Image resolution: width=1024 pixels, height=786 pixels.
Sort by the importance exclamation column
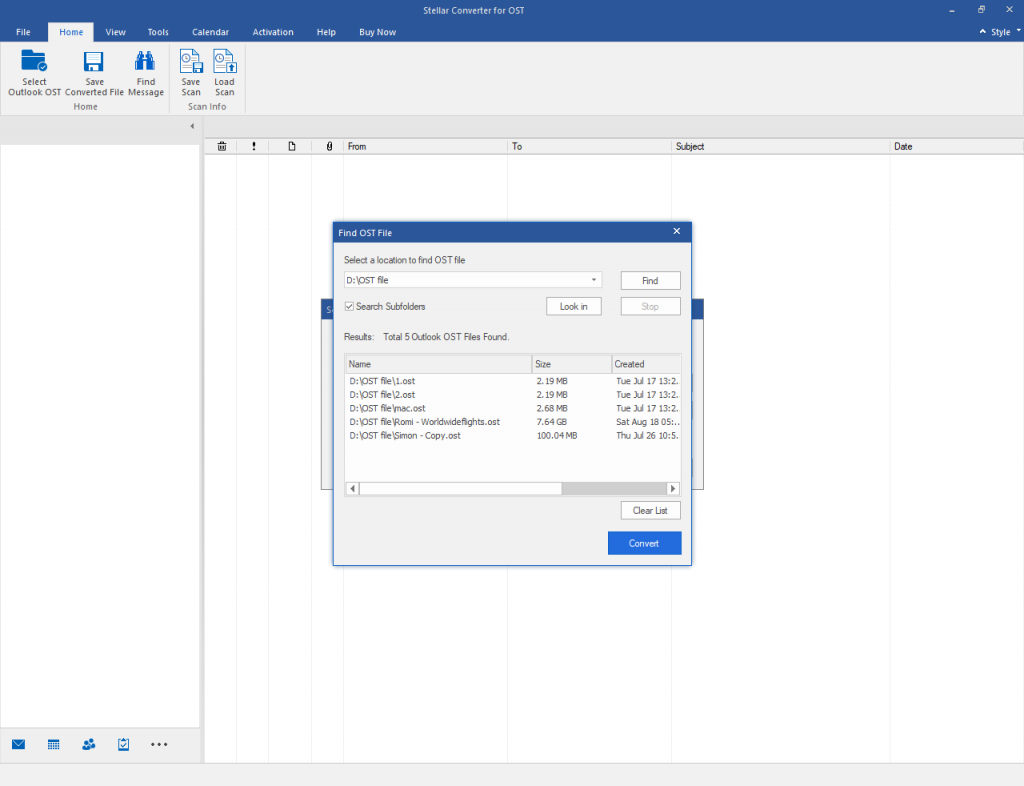coord(254,146)
